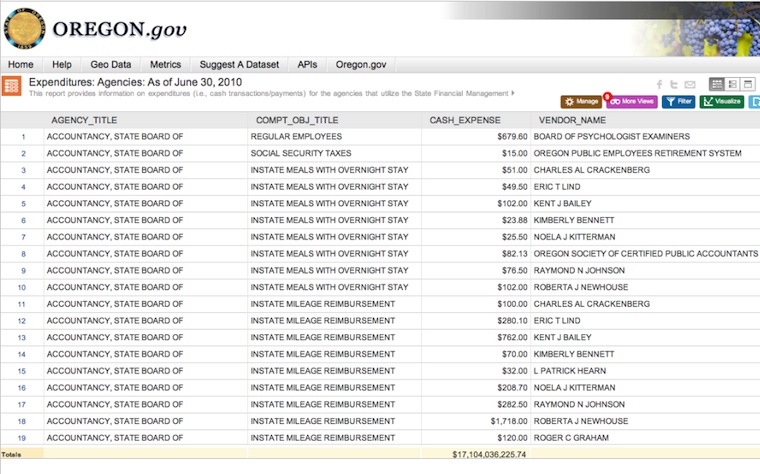Switch to rich list view
Viewport: 760px width, 474px height.
click(732, 84)
